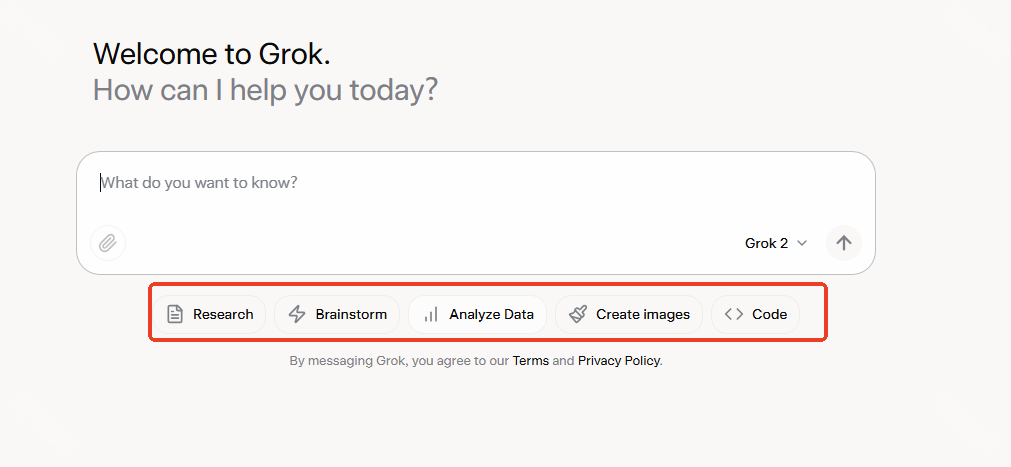Click the lightning bolt Brainstorm icon

[297, 314]
